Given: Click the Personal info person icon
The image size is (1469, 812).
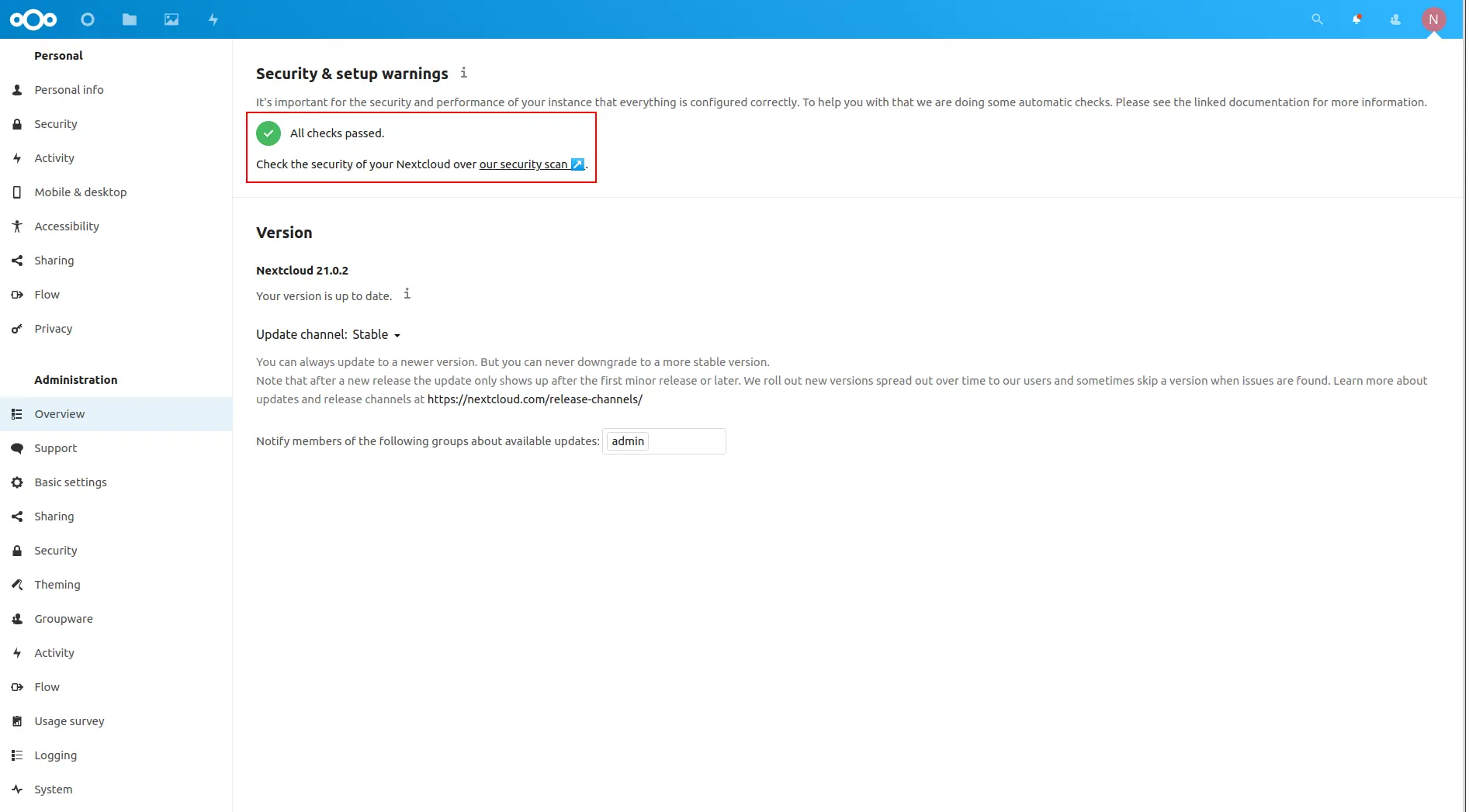Looking at the screenshot, I should click(17, 90).
